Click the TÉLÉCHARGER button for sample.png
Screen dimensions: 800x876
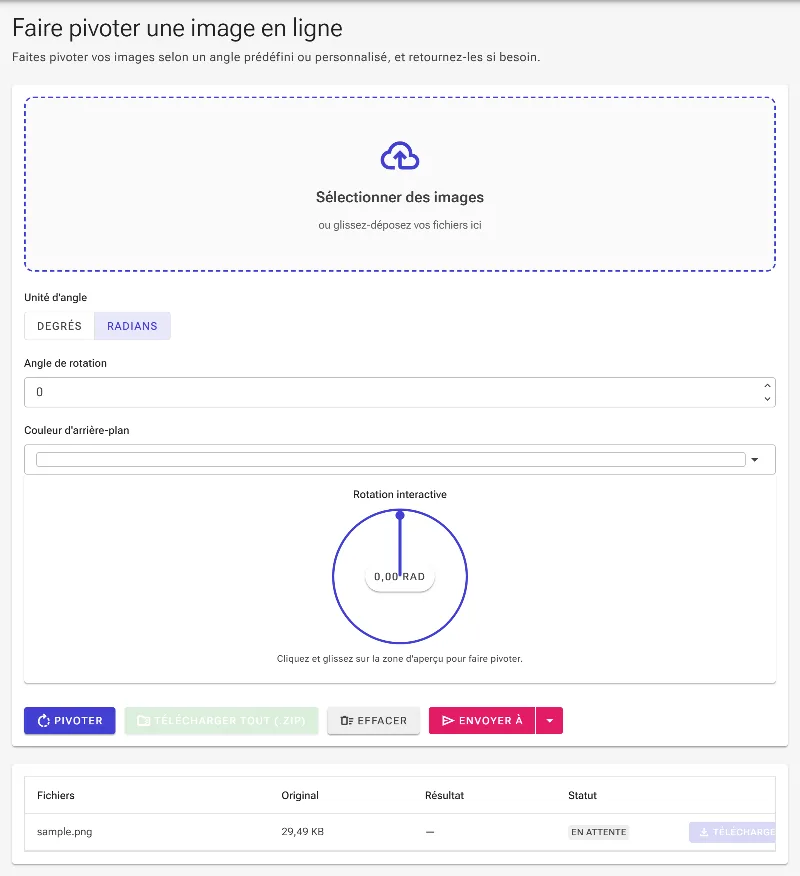pyautogui.click(x=732, y=832)
